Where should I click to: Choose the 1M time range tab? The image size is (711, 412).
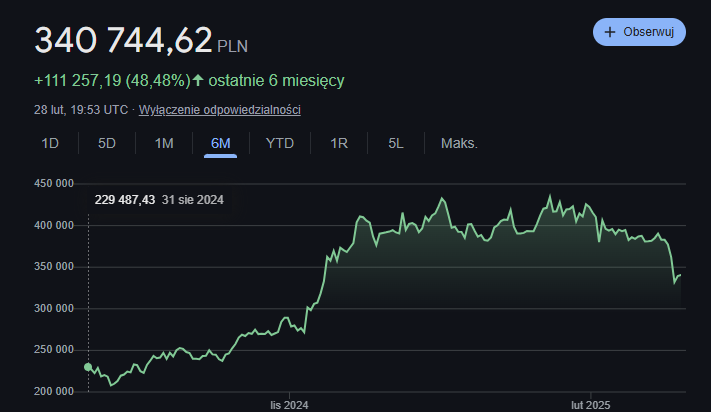tap(164, 143)
